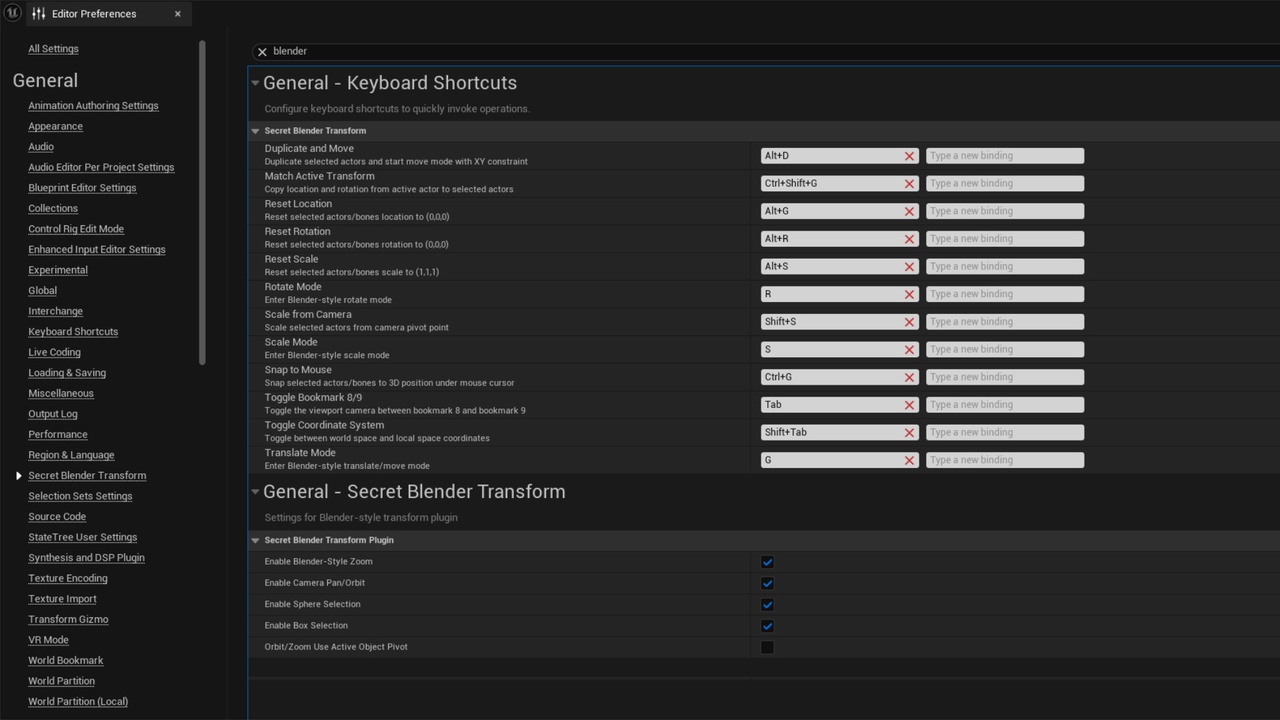Image resolution: width=1280 pixels, height=720 pixels.
Task: Remove the R binding for Rotate Mode
Action: (909, 294)
